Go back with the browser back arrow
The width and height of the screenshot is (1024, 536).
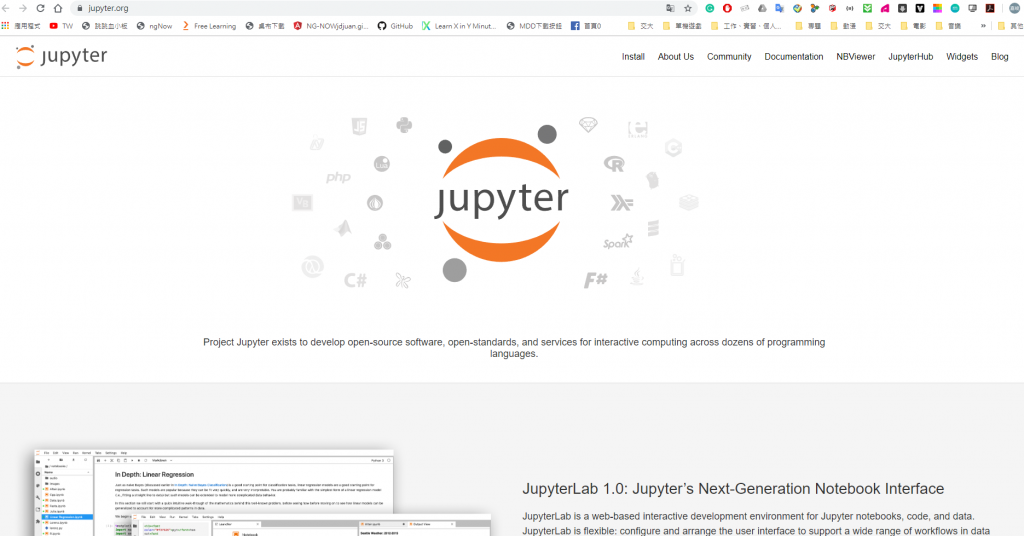5,8
